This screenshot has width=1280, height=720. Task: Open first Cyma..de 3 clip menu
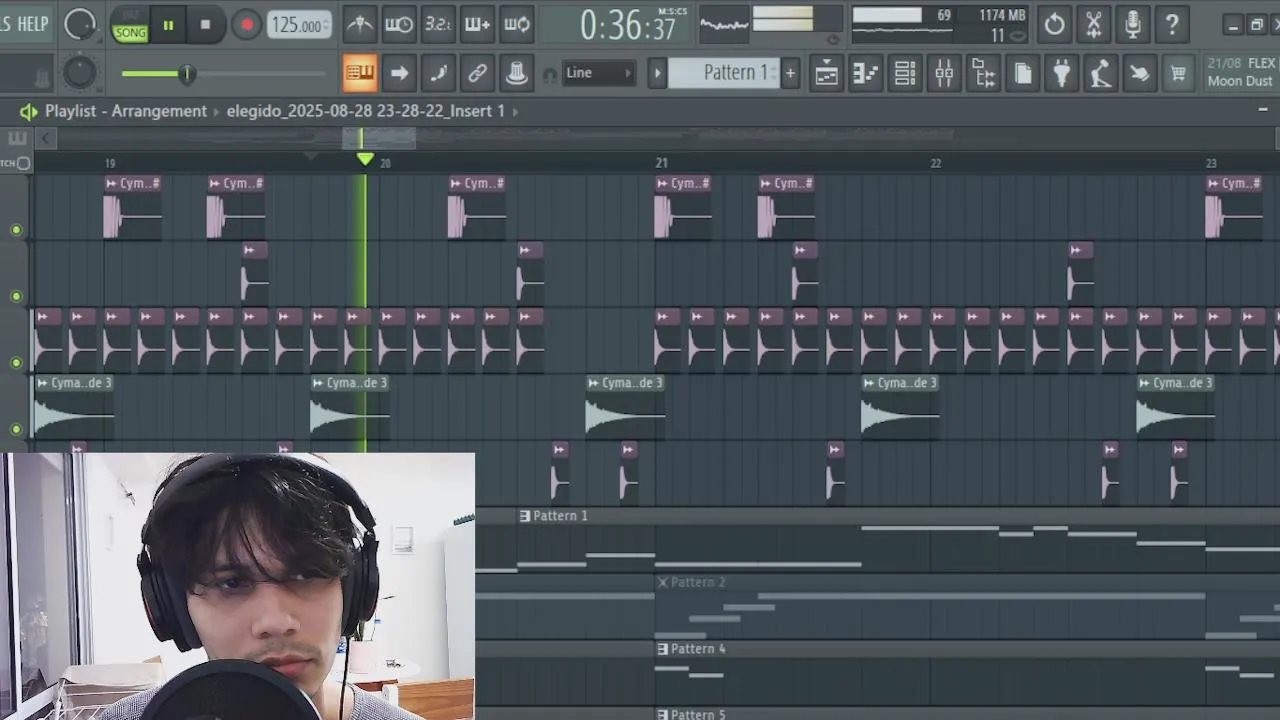click(x=42, y=383)
